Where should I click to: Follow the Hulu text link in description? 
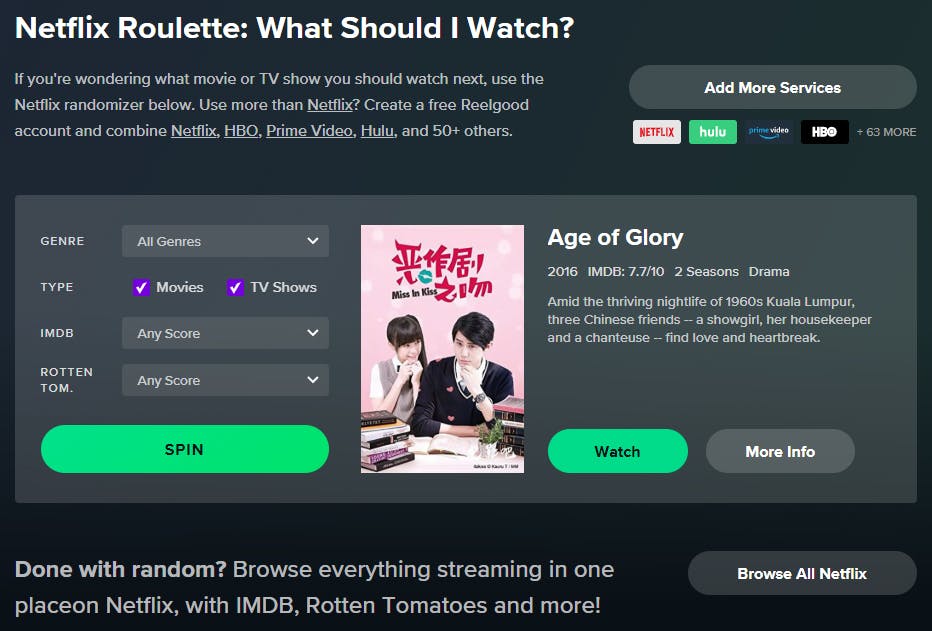point(377,131)
